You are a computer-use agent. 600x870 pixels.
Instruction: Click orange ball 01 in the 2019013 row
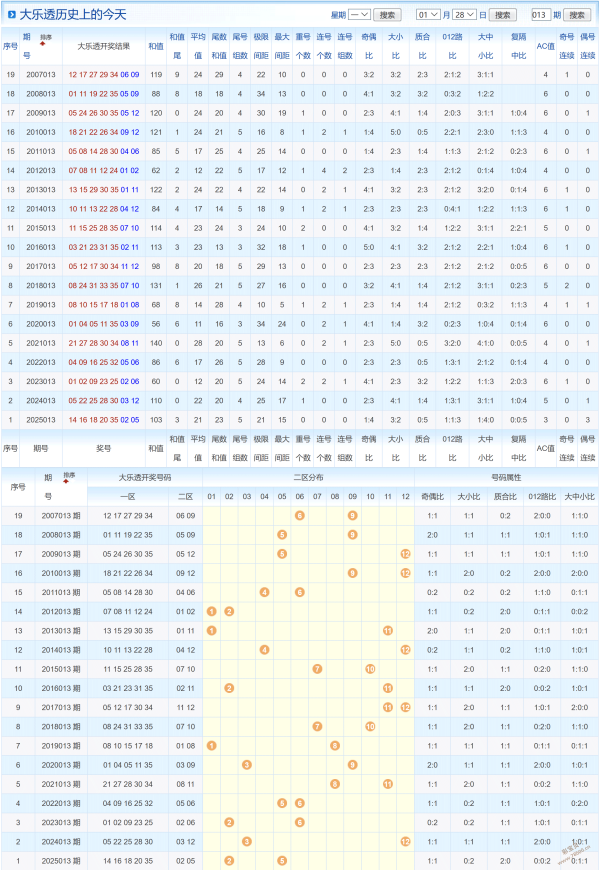tap(211, 745)
